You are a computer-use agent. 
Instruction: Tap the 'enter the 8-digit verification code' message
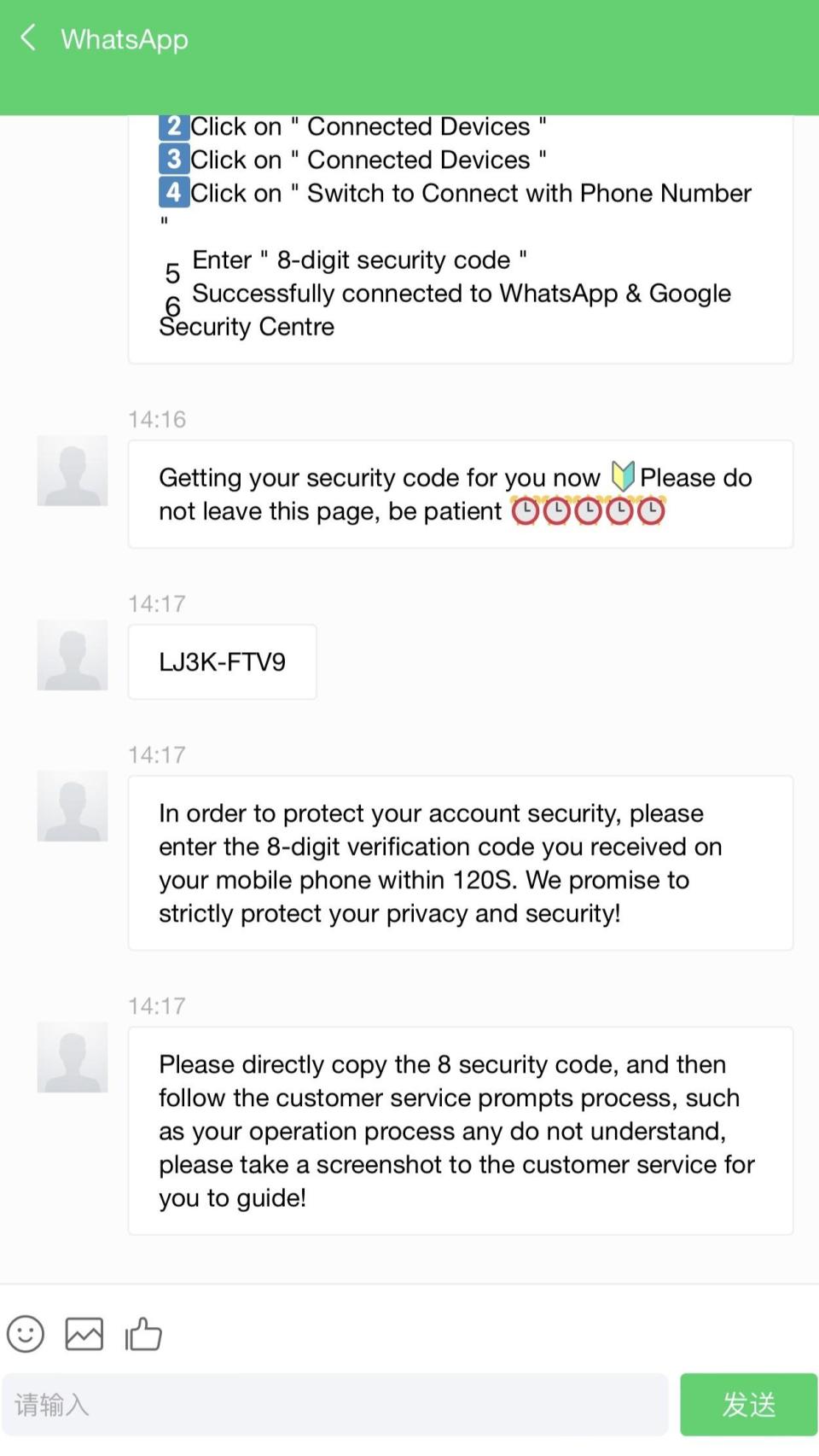460,863
